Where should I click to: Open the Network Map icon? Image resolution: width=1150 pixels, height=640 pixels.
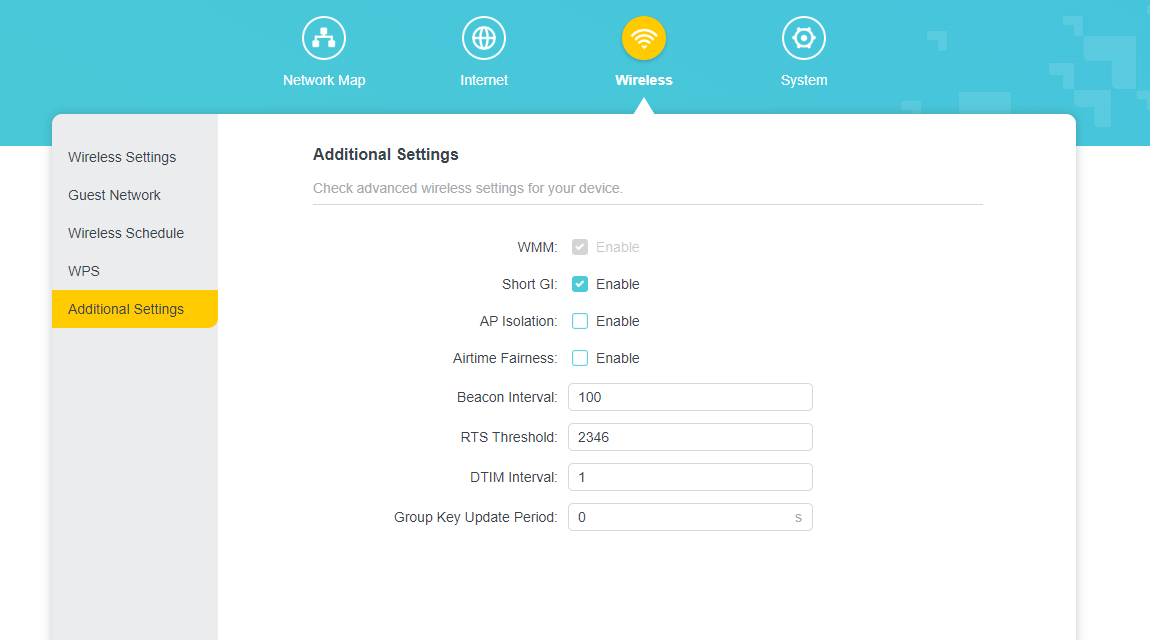click(324, 38)
